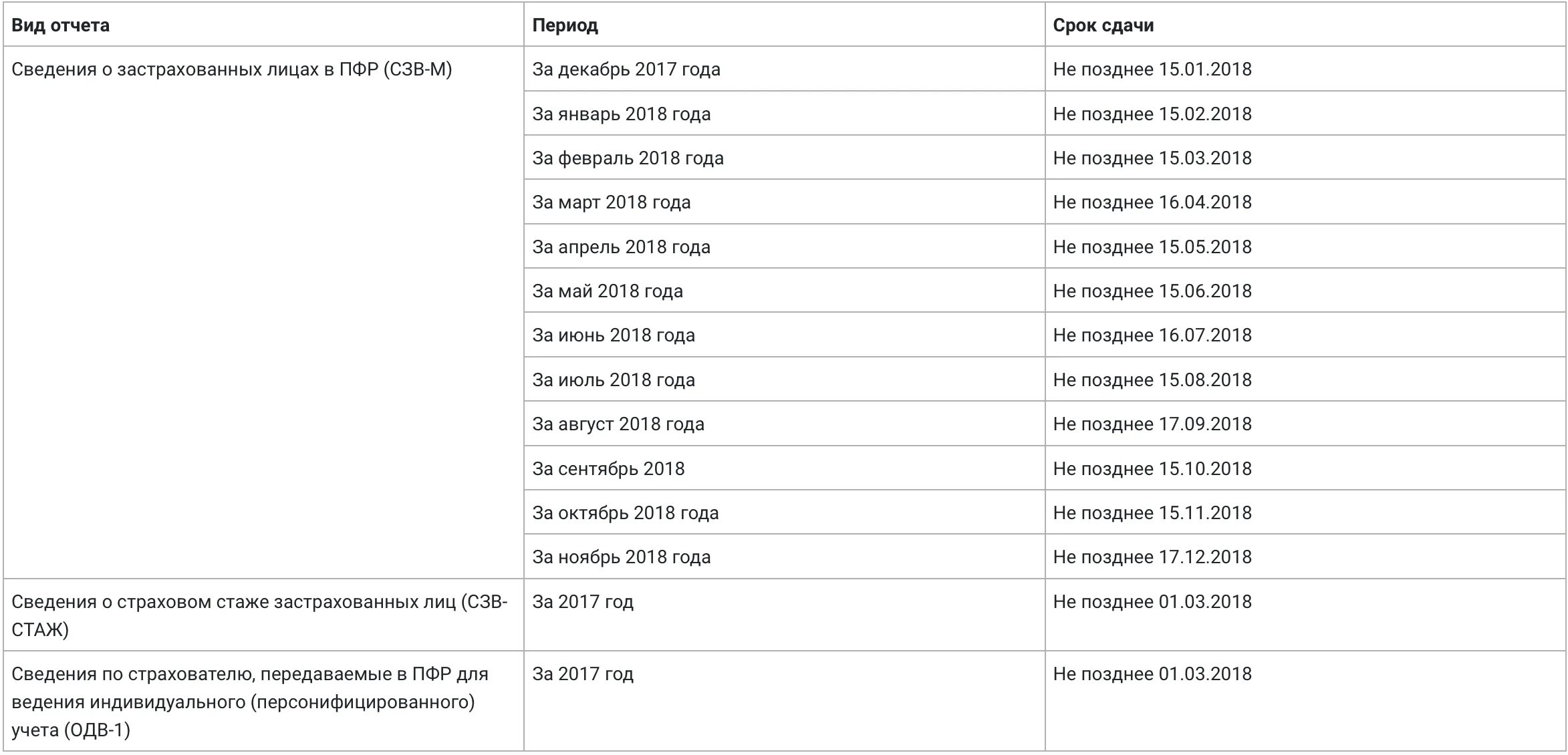The image size is (1568, 755).
Task: Select the 'За июнь 2018 года' cell
Action: [784, 335]
